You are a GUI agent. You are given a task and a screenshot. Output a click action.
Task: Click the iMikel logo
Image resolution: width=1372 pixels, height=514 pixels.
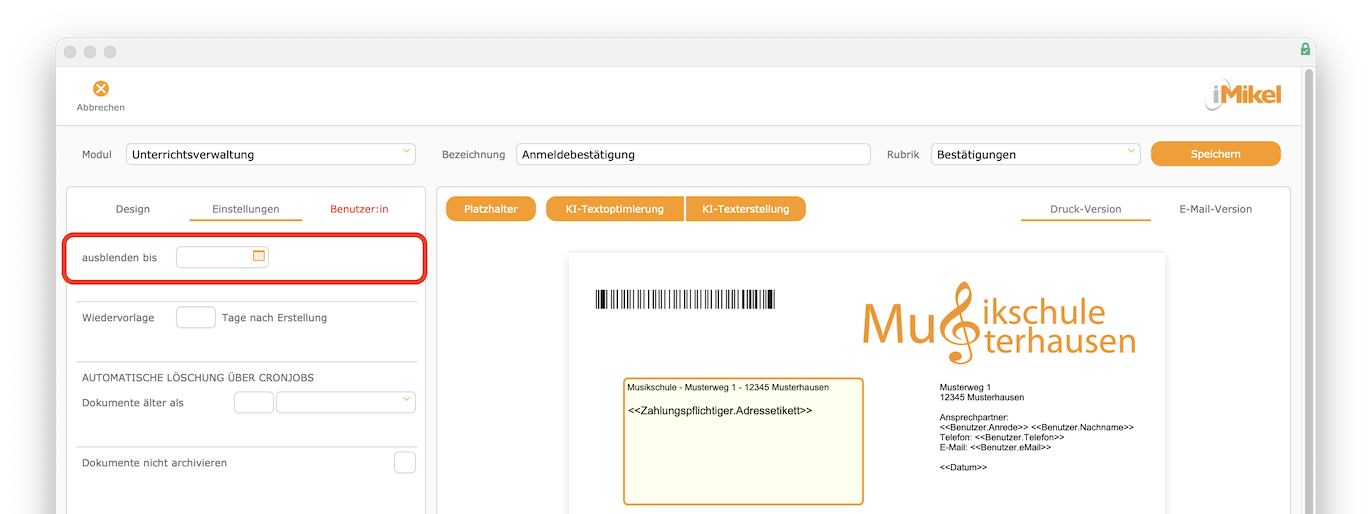[x=1243, y=95]
